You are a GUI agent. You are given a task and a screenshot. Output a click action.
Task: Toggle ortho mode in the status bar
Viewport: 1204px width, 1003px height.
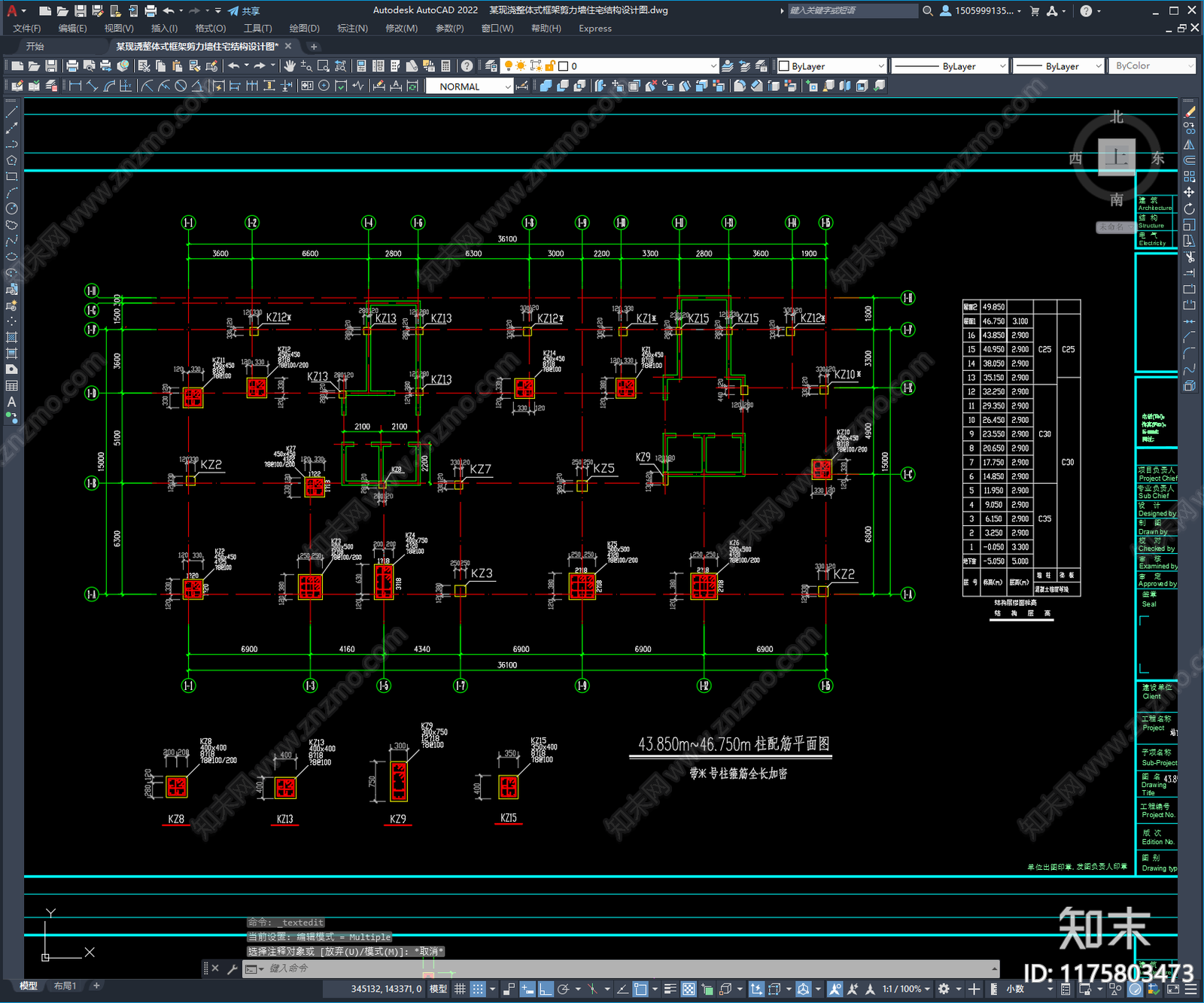(x=546, y=989)
